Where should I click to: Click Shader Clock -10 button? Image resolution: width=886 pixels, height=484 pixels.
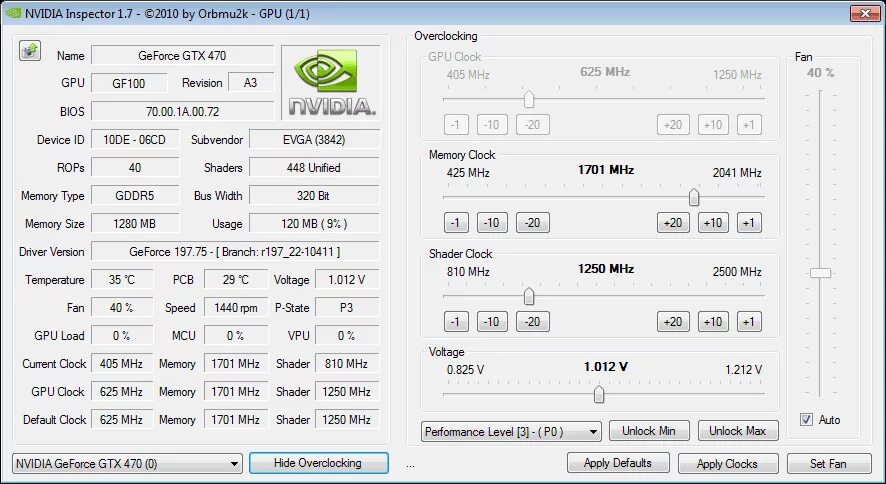[x=492, y=322]
